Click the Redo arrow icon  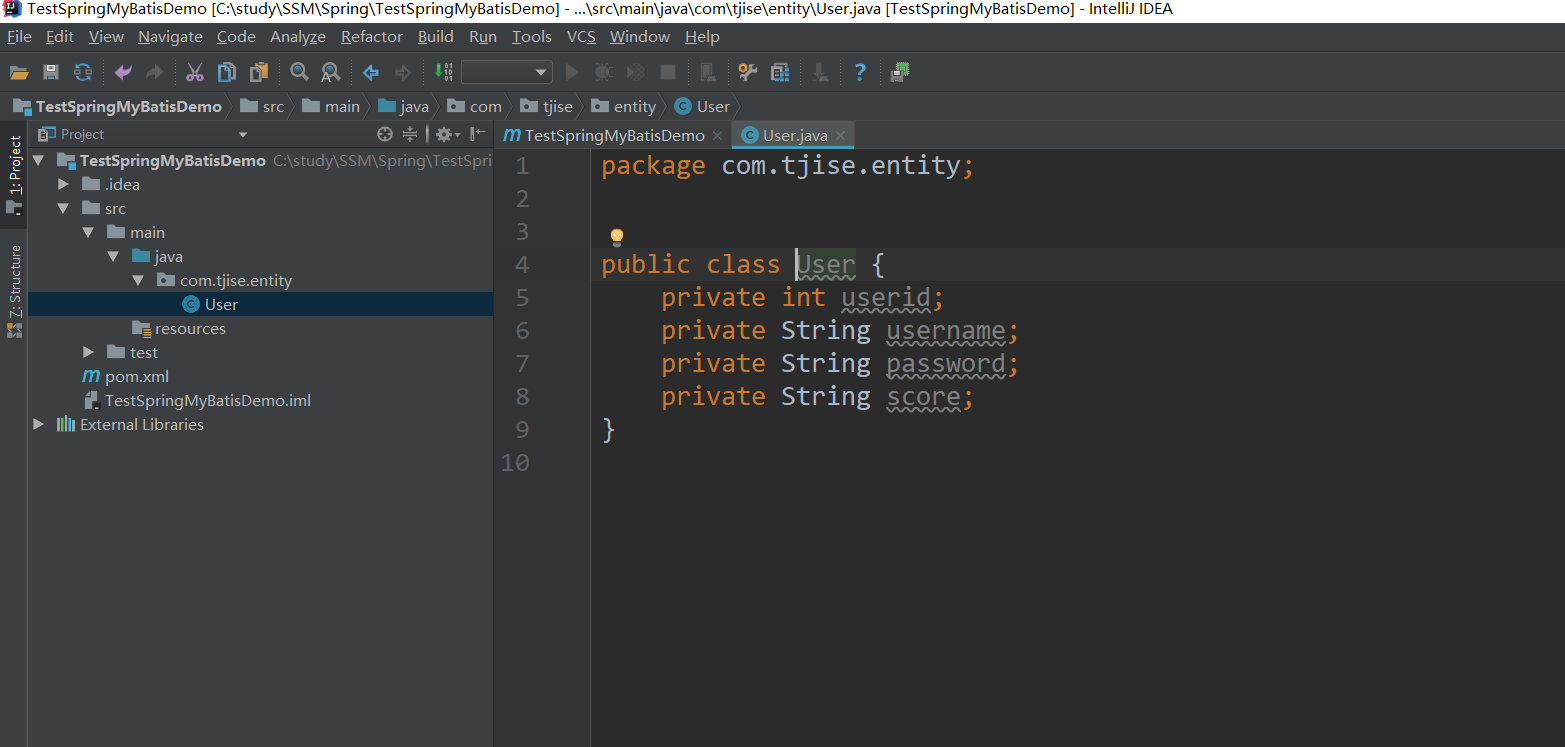point(154,72)
